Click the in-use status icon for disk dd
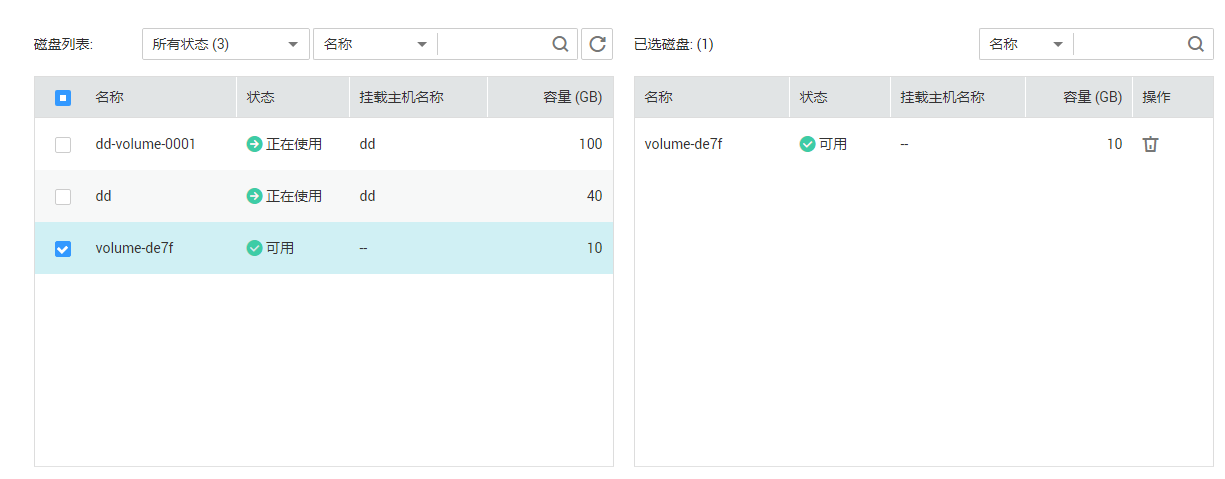Viewport: 1225px width, 479px height. click(255, 196)
